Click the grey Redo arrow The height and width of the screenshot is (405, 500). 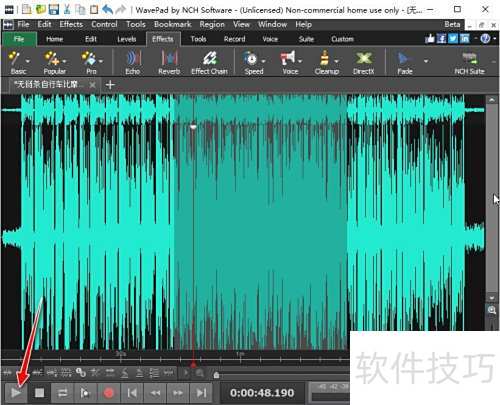121,9
